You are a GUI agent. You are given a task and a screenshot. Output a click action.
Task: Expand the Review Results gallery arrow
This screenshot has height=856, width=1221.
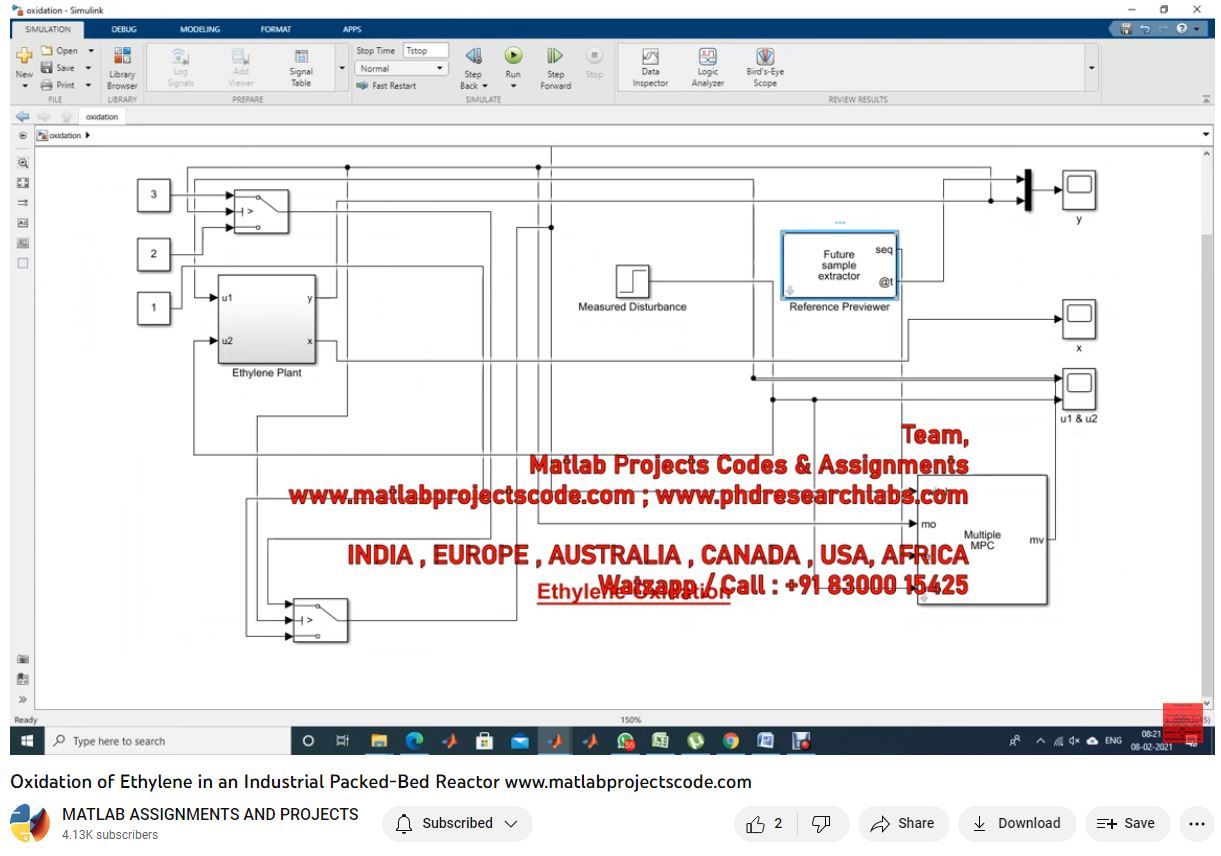point(1091,68)
